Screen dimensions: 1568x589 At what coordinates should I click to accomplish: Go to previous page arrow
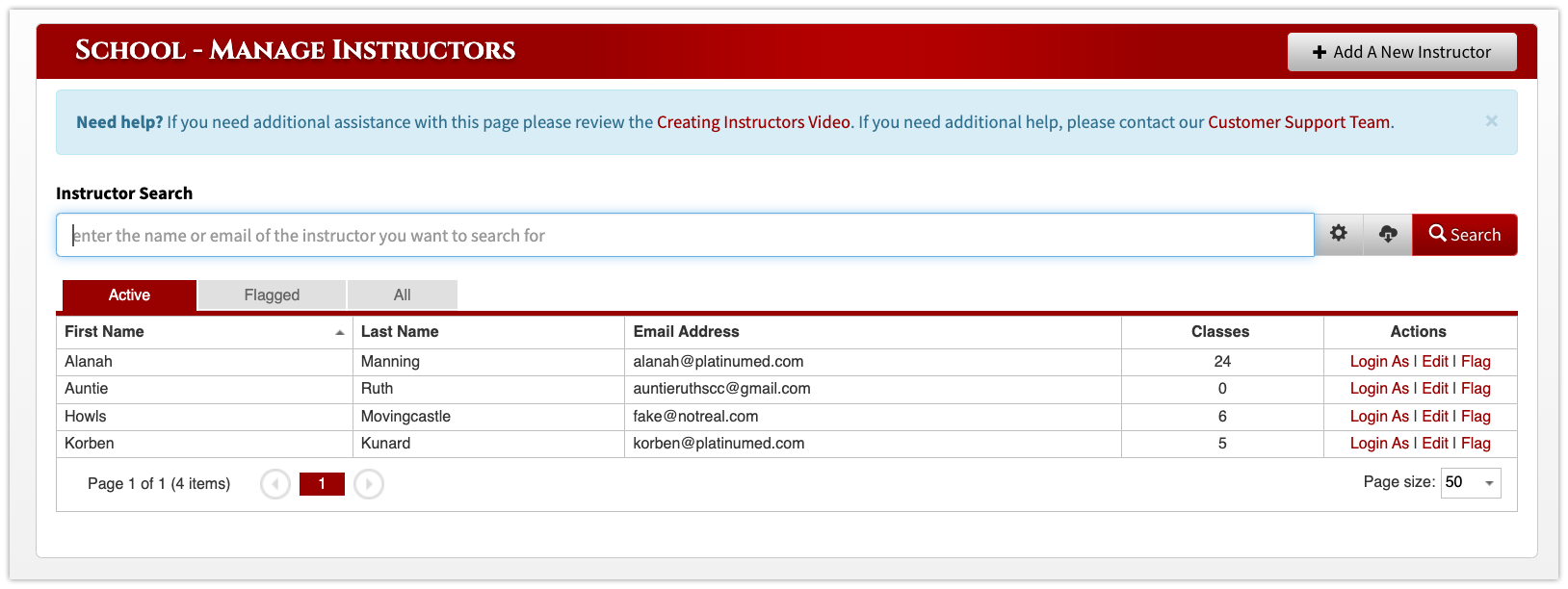275,484
